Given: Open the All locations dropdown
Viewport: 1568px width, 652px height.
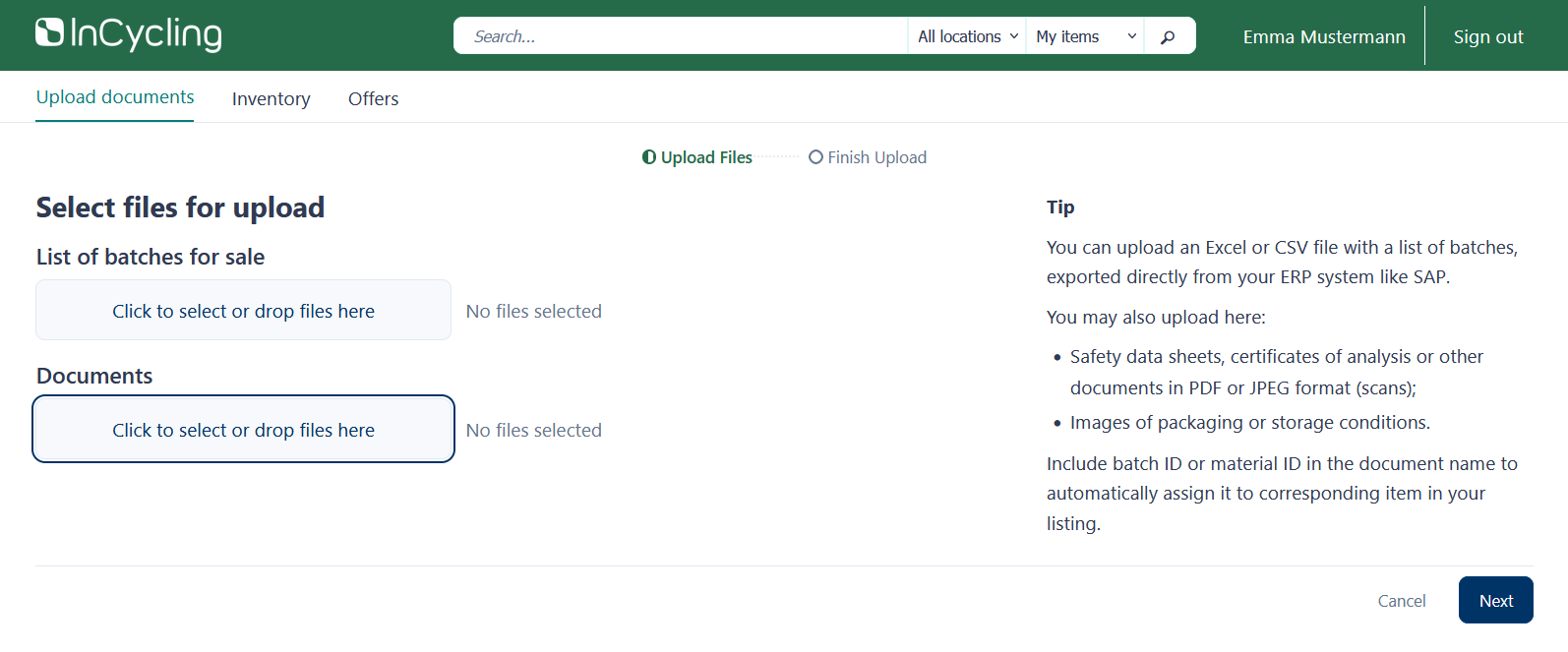Looking at the screenshot, I should point(967,36).
